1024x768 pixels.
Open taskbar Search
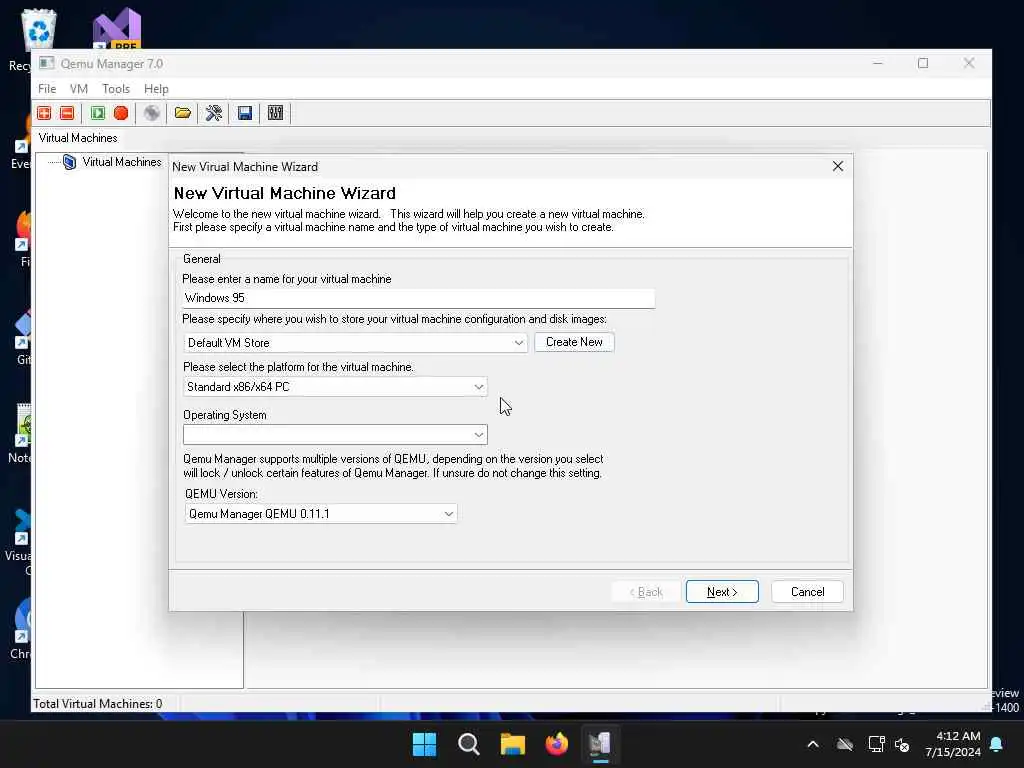468,744
